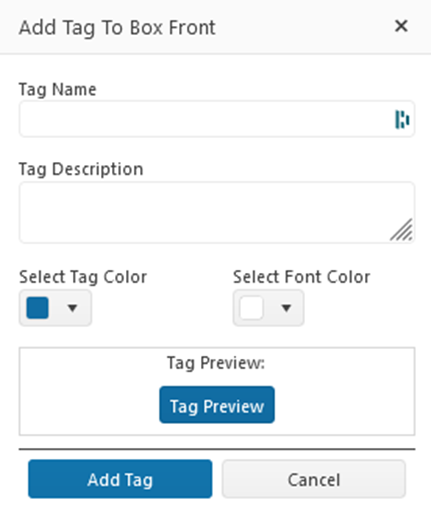This screenshot has width=431, height=525.
Task: Click the Select Font Color label
Action: 301,277
